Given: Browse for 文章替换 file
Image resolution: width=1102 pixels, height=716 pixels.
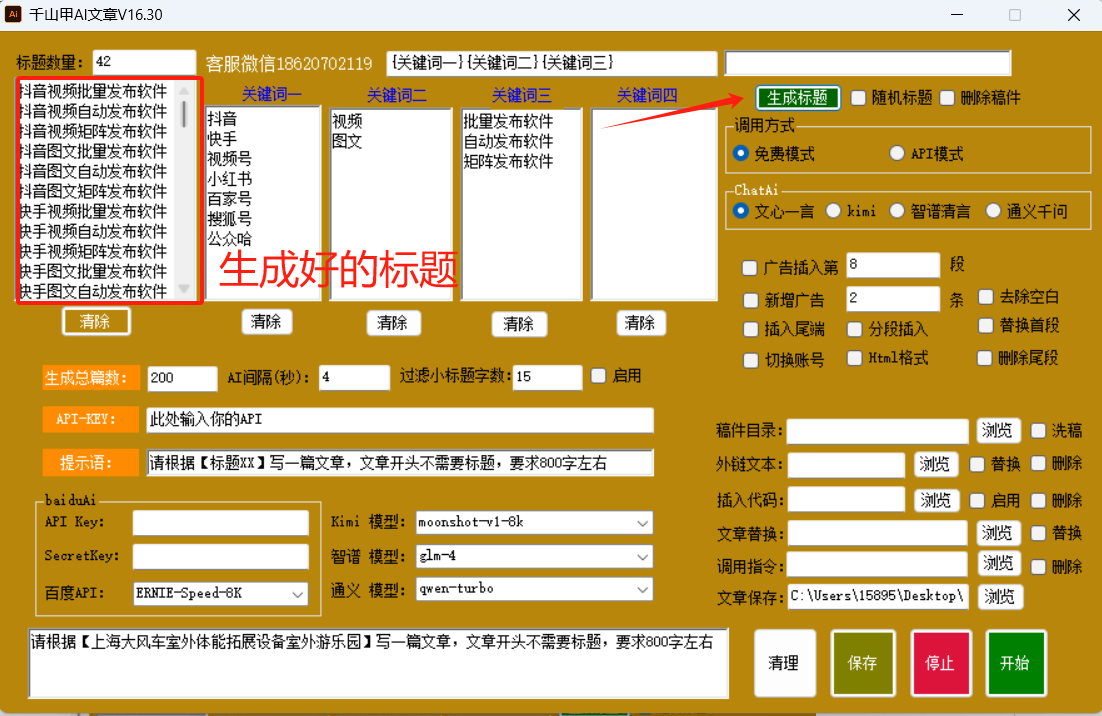Looking at the screenshot, I should pyautogui.click(x=998, y=533).
